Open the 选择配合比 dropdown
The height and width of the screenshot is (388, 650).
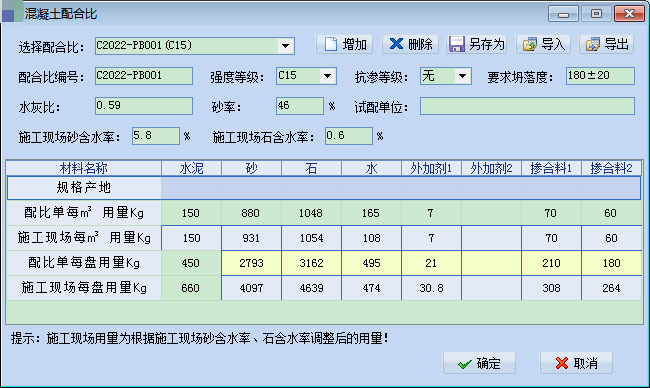click(285, 46)
